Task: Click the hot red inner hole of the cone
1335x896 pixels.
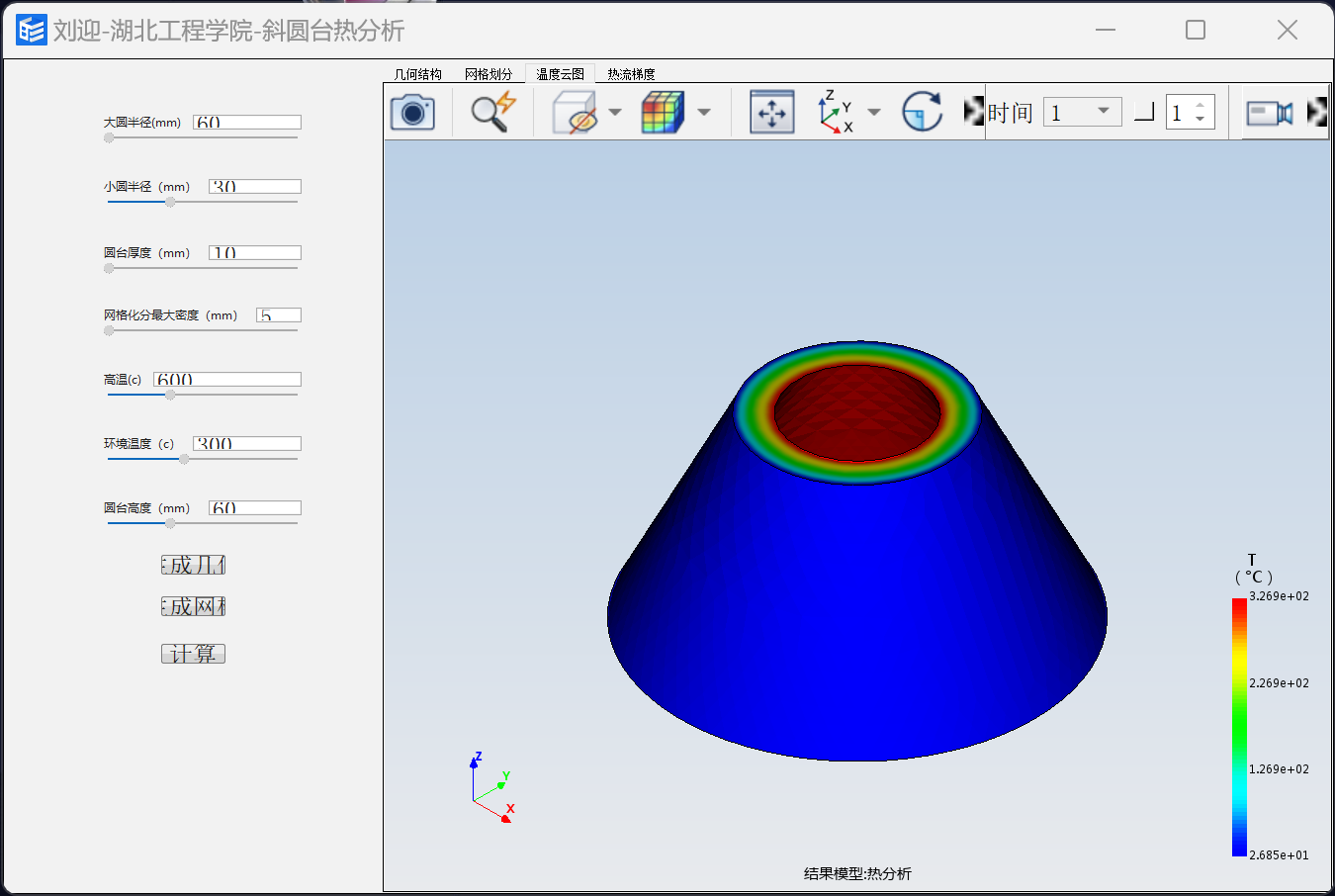Action: pos(856,411)
